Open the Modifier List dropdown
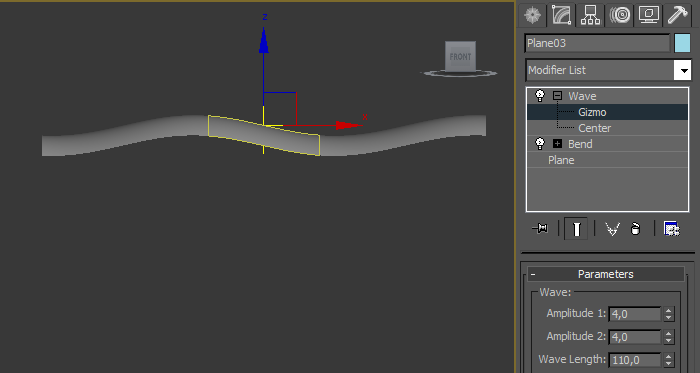 [608, 70]
